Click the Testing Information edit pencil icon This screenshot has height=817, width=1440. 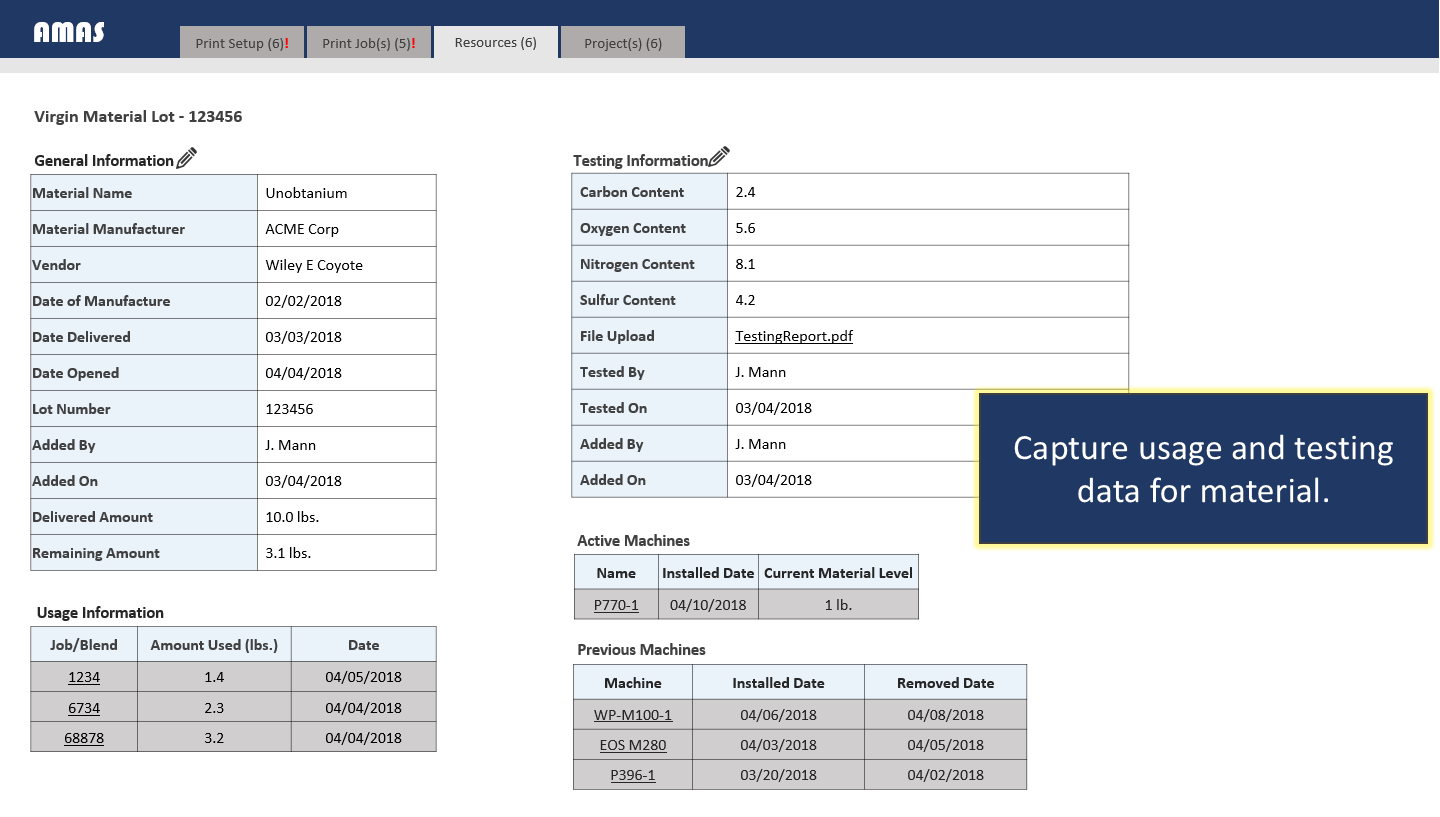click(x=719, y=158)
